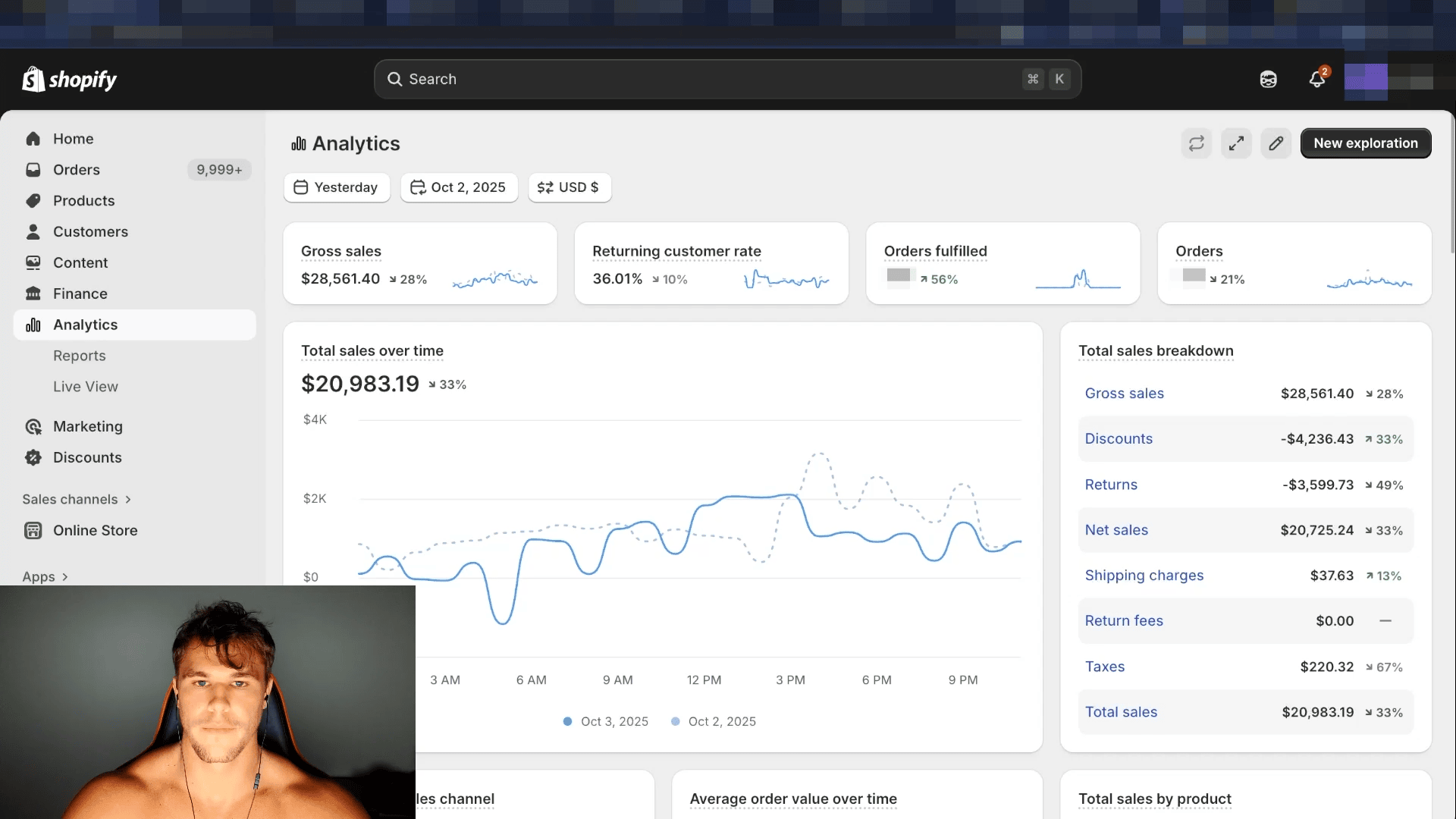Click the fullscreen expand icon
The image size is (1456, 819).
pos(1236,143)
